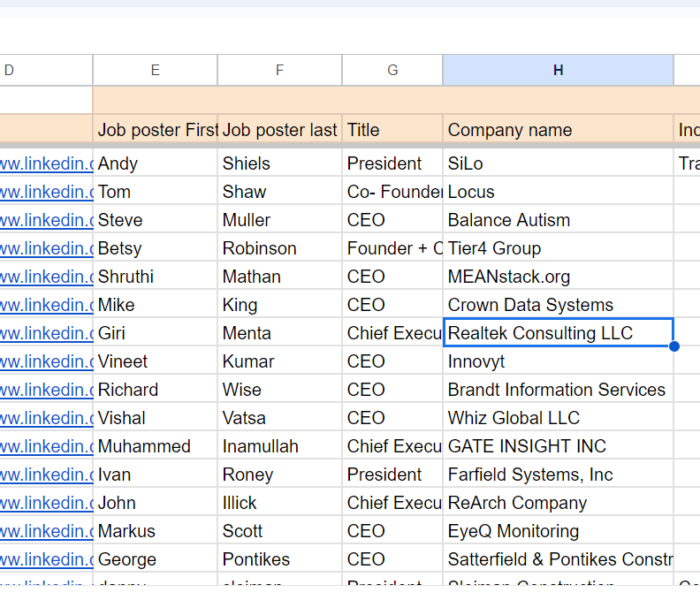Select the 'Farfield Systems, Inc' cell
The image size is (700, 600).
pyautogui.click(x=558, y=474)
